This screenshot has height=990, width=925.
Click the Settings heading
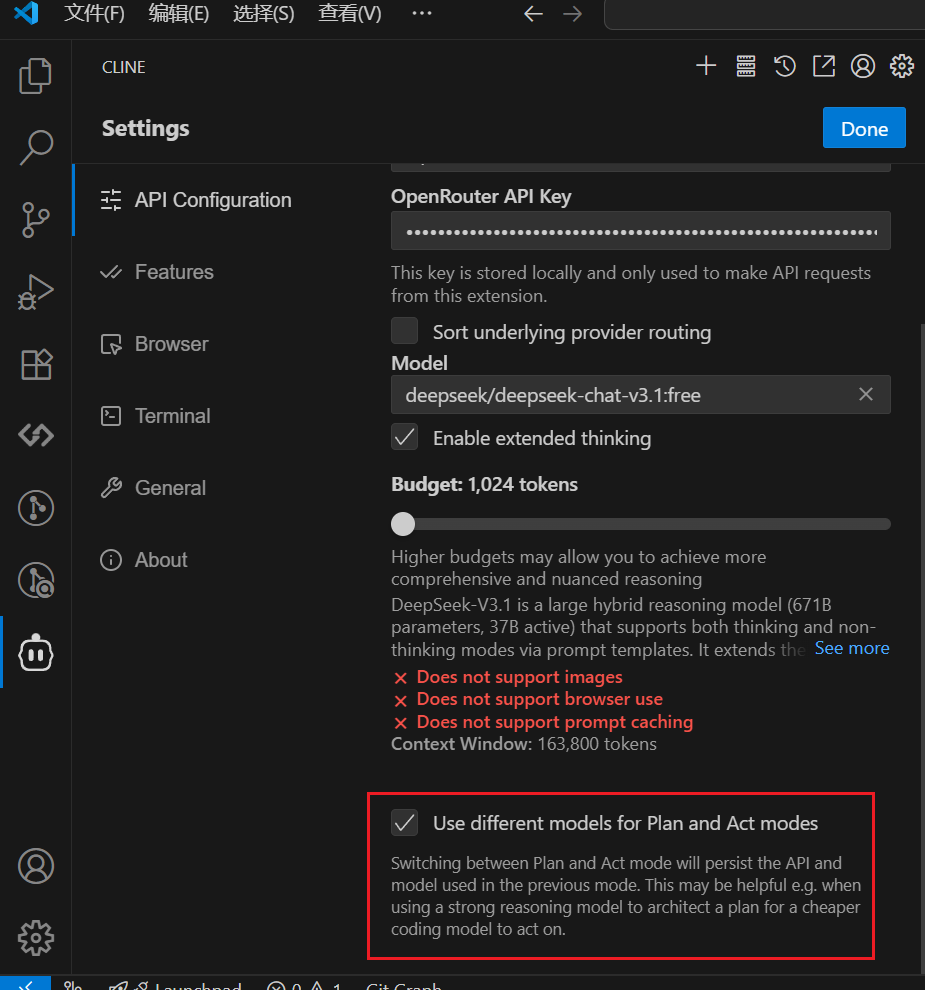tap(145, 128)
